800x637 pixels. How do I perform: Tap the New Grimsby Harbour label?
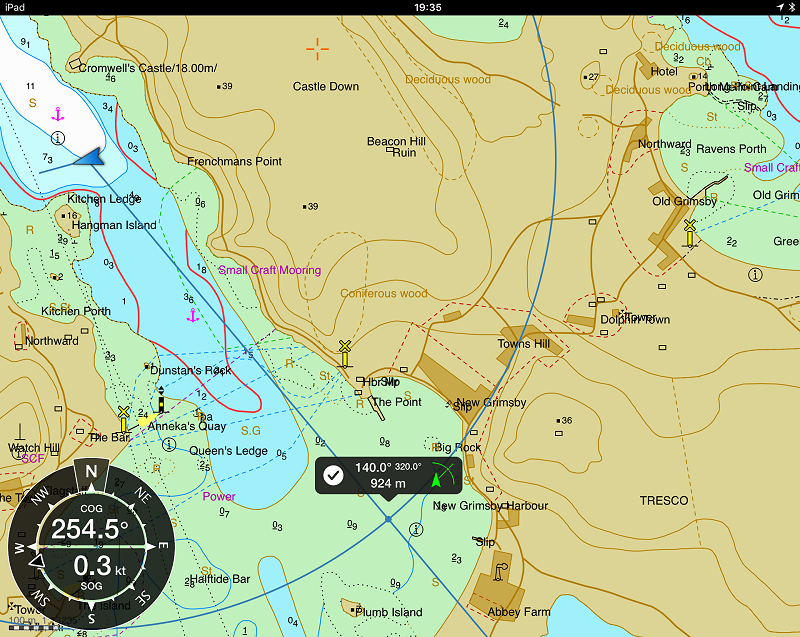pyautogui.click(x=490, y=505)
